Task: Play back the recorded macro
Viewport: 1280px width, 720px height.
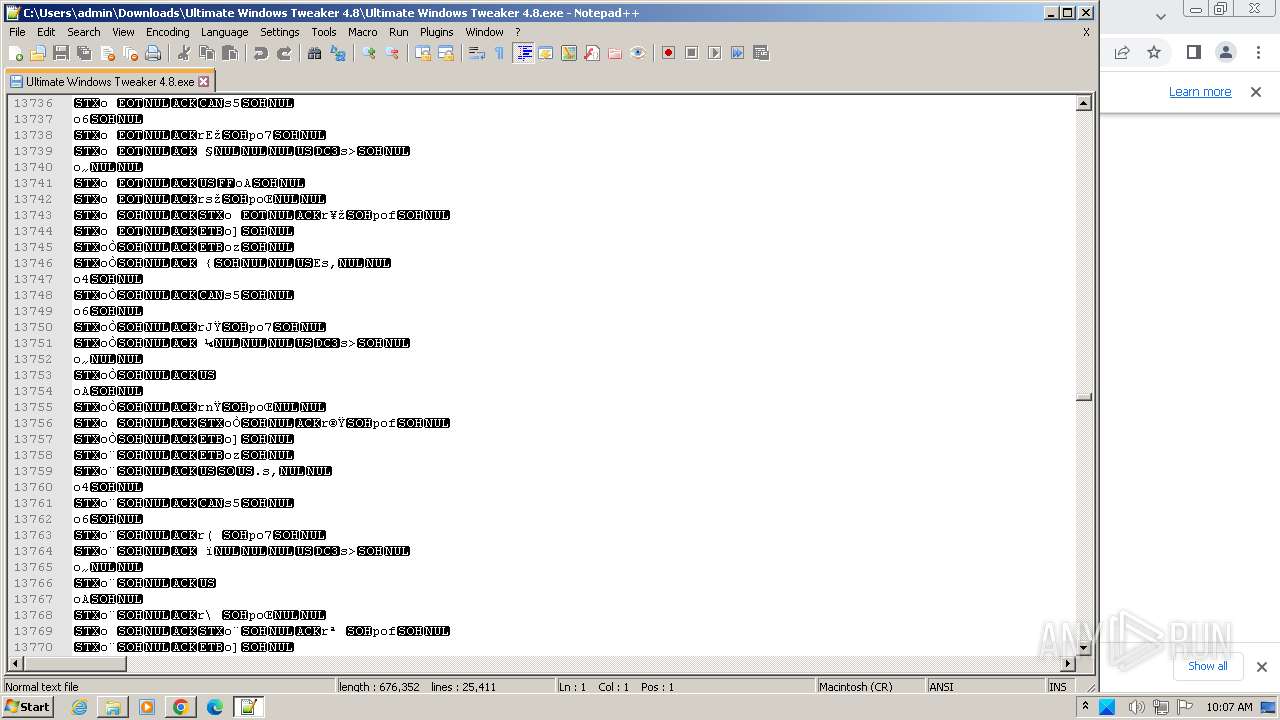Action: coord(714,53)
